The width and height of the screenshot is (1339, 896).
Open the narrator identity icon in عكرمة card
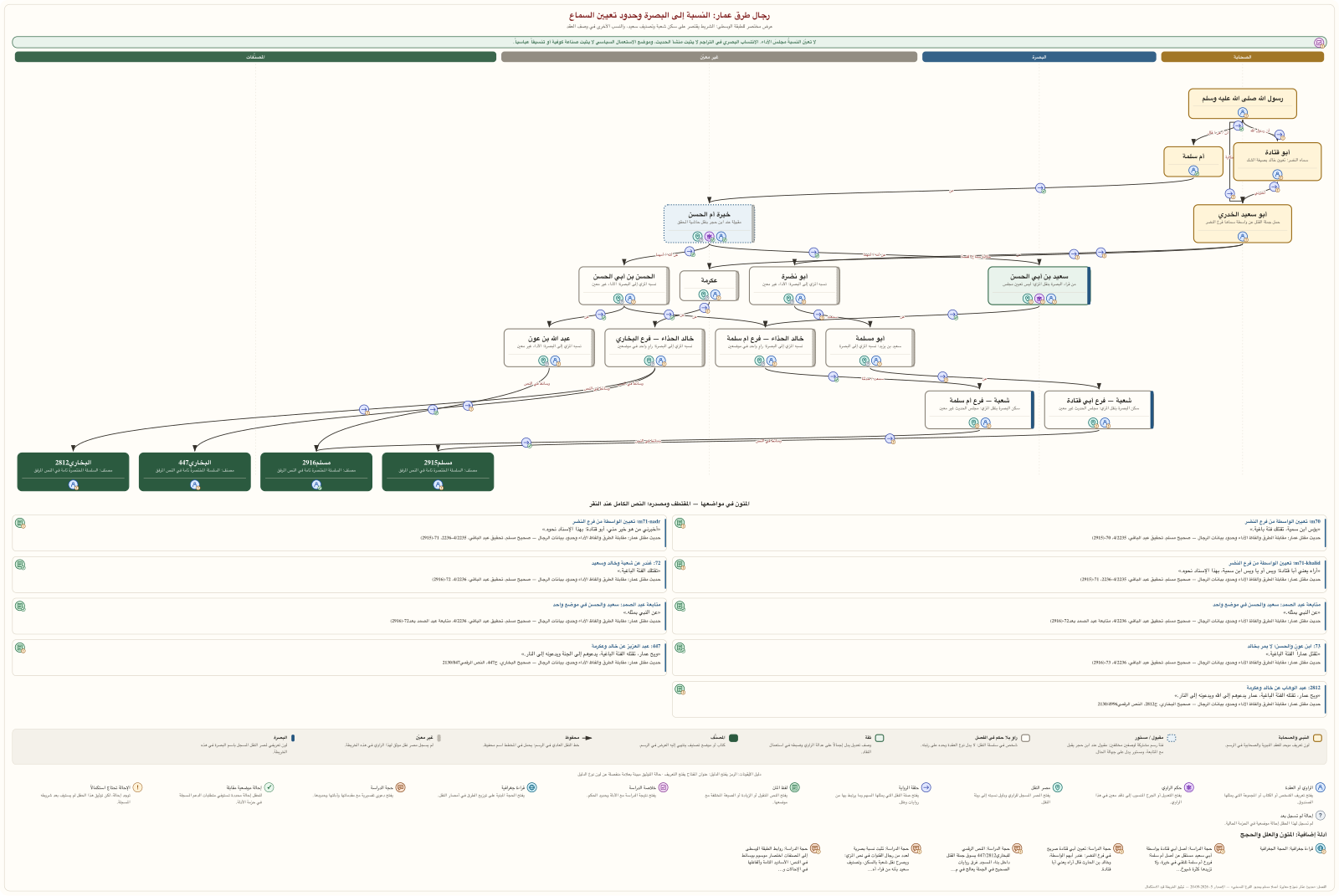[716, 294]
